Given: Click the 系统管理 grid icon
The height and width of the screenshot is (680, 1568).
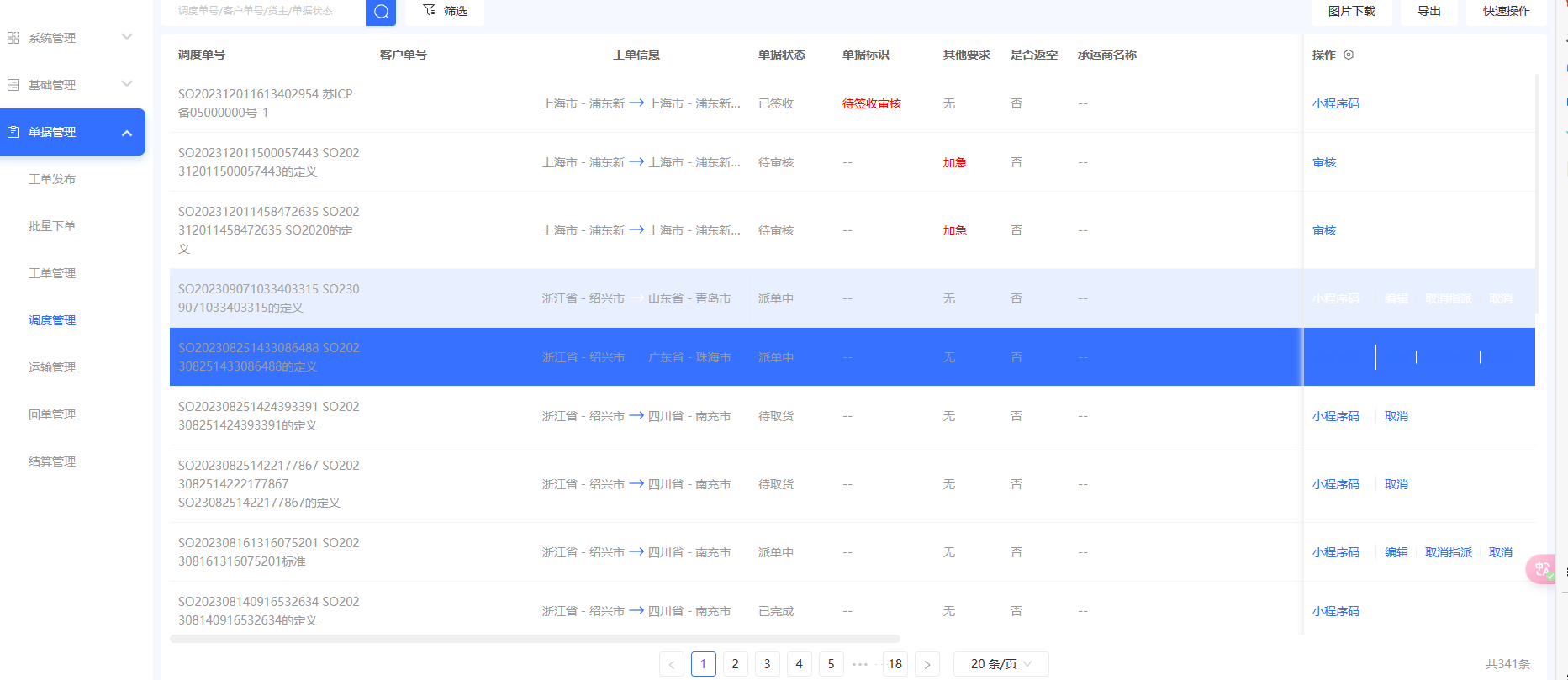Looking at the screenshot, I should pyautogui.click(x=13, y=38).
